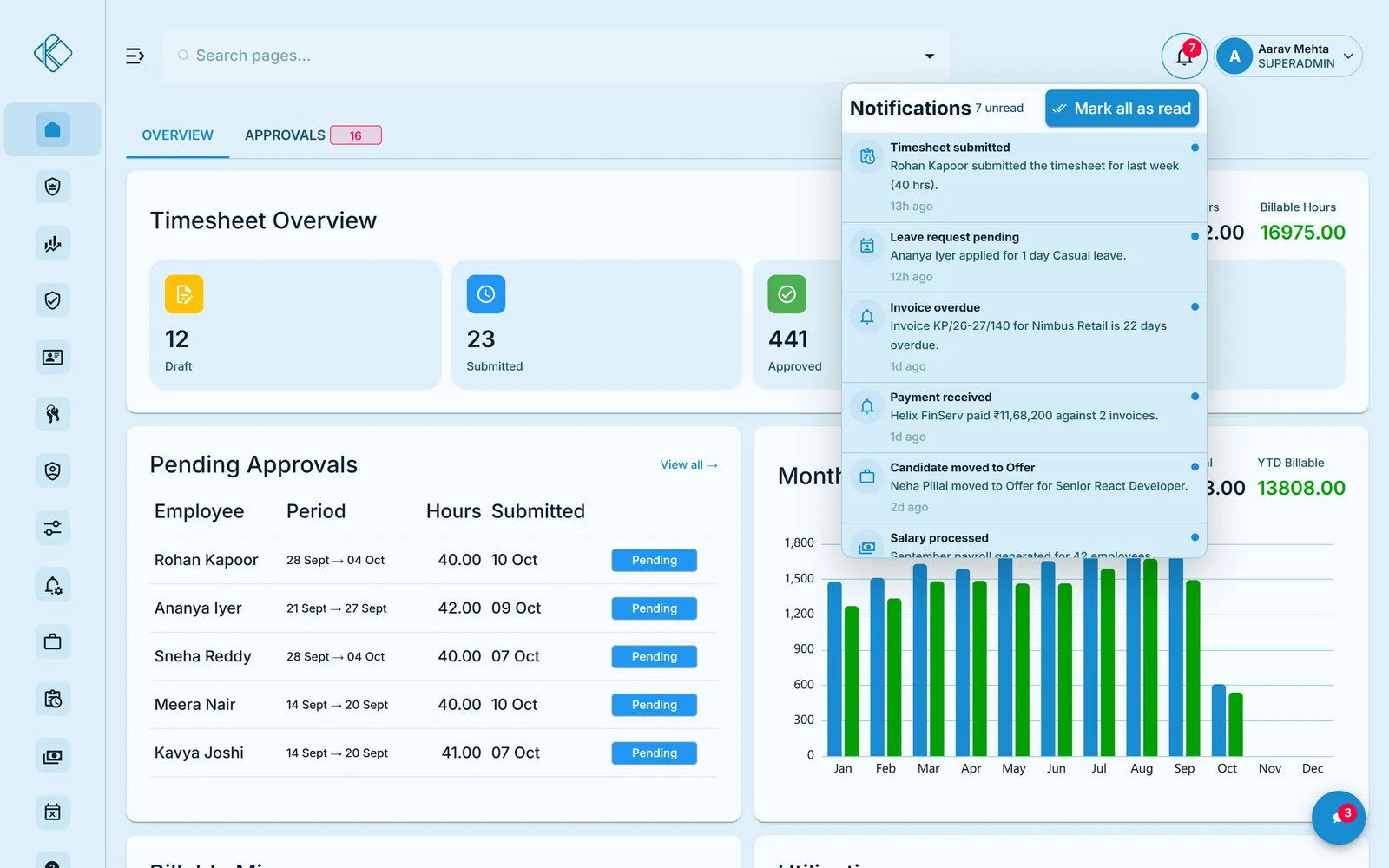Image resolution: width=1389 pixels, height=868 pixels.
Task: Expand the search pages dropdown arrow
Action: [930, 56]
